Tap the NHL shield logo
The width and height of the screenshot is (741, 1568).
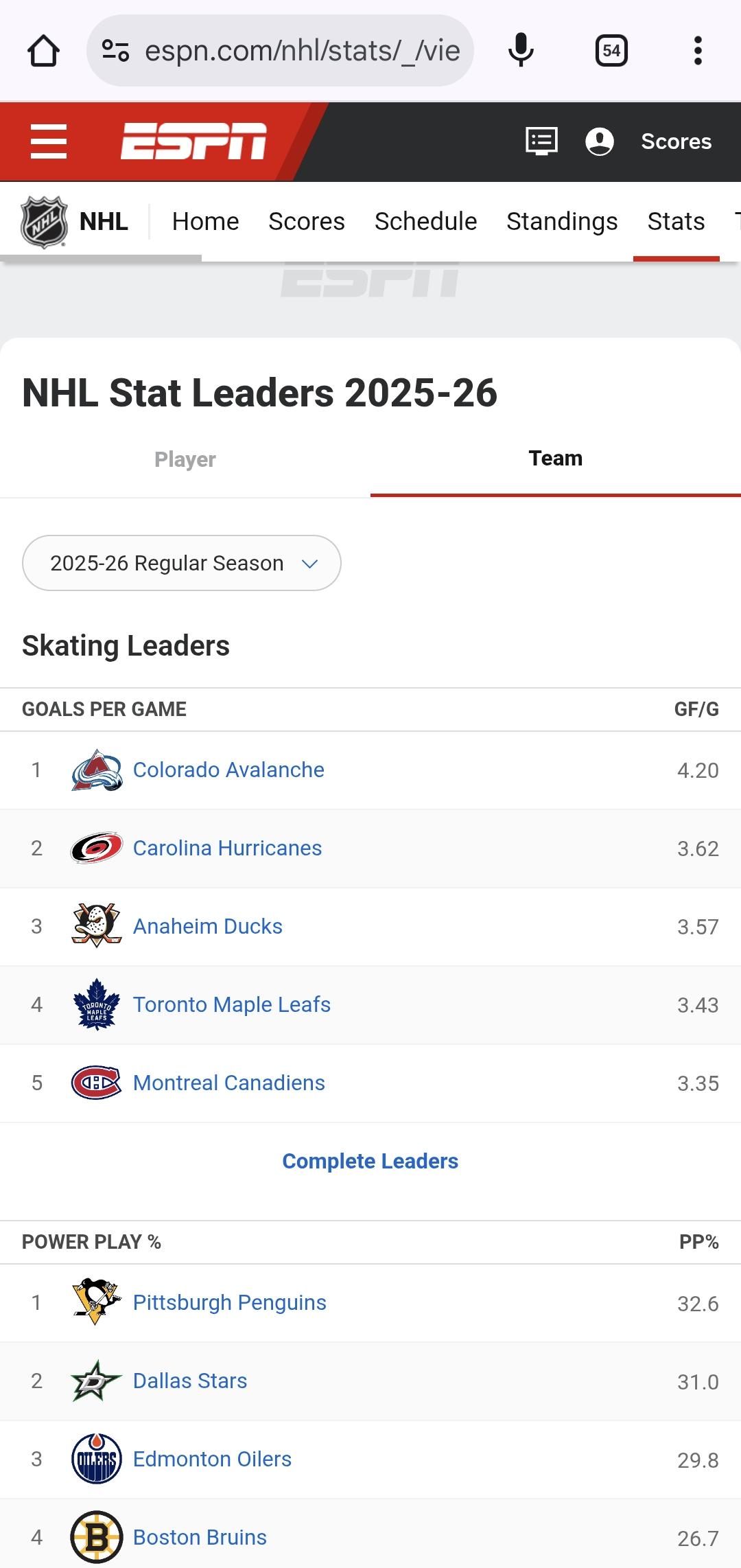pyautogui.click(x=44, y=222)
